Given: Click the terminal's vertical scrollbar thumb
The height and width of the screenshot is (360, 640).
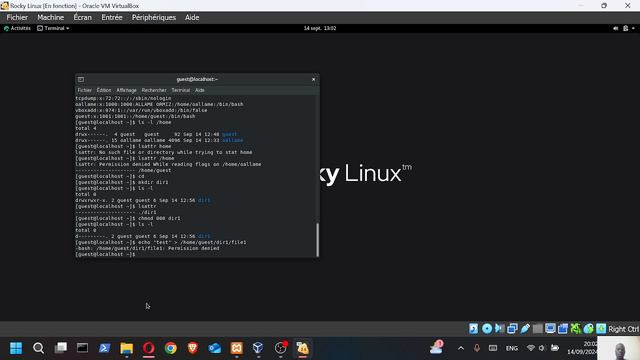Looking at the screenshot, I should tap(317, 240).
